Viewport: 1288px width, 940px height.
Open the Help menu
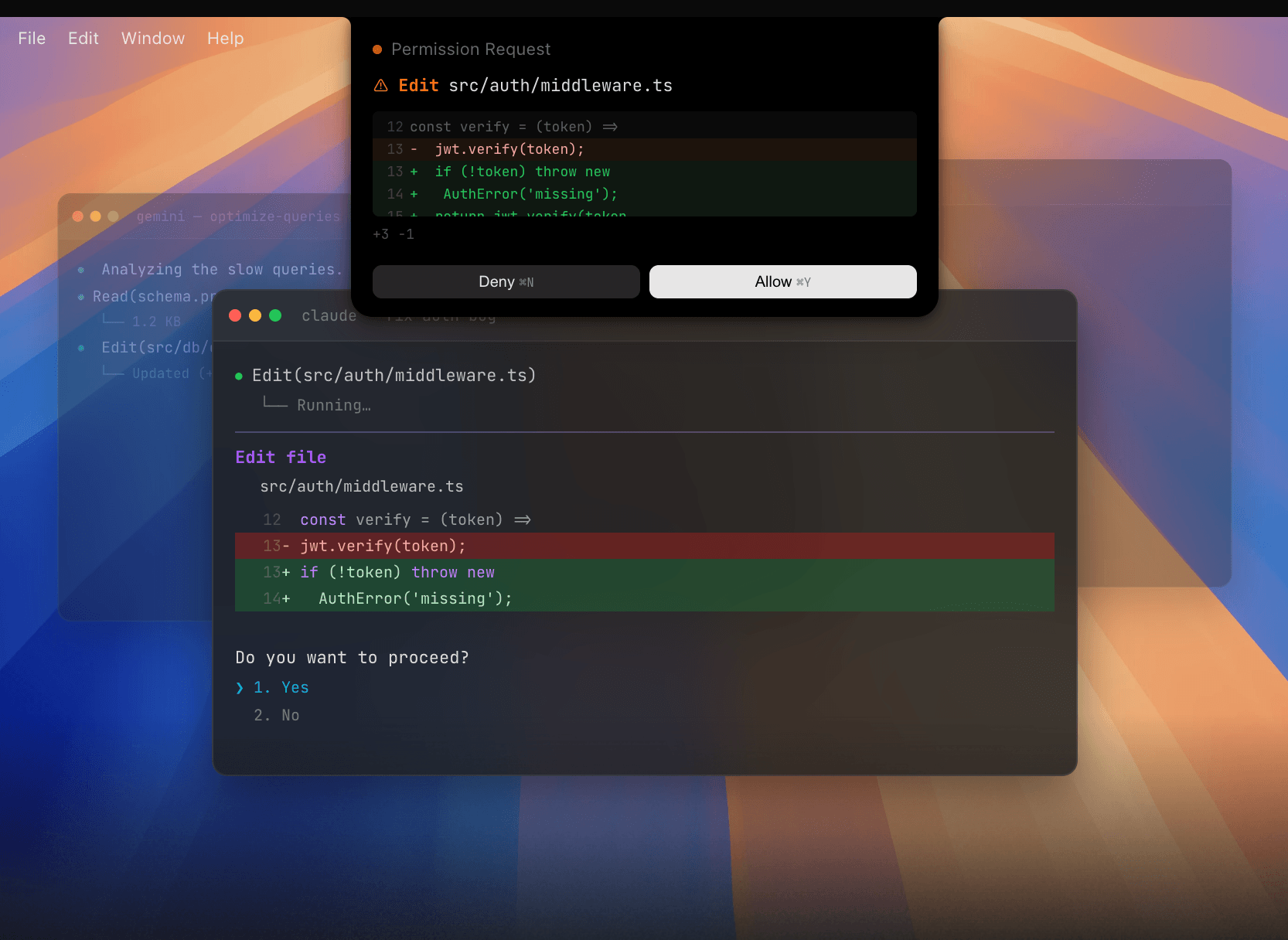(x=225, y=39)
